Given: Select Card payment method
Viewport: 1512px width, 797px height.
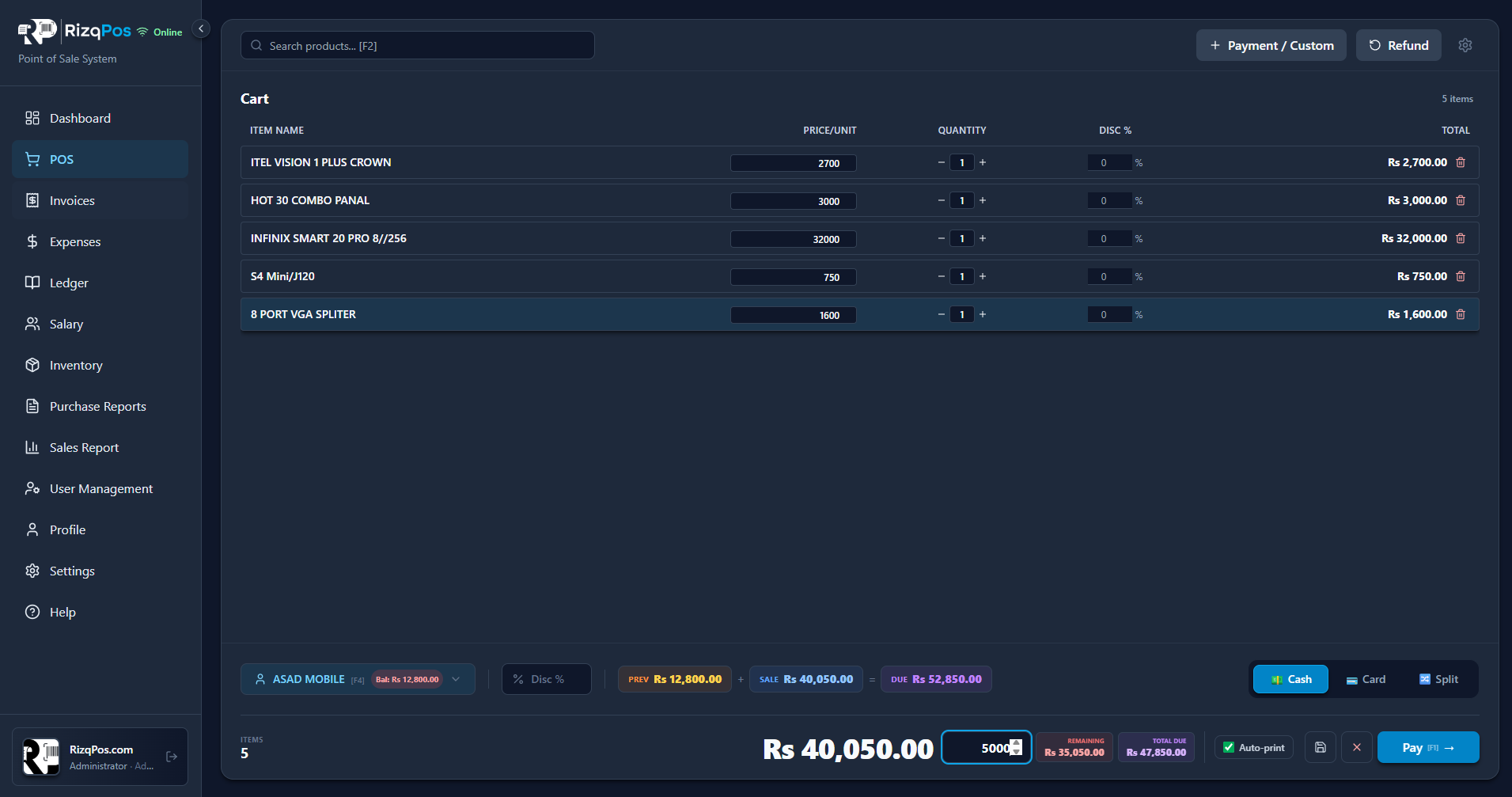Looking at the screenshot, I should (x=1366, y=679).
